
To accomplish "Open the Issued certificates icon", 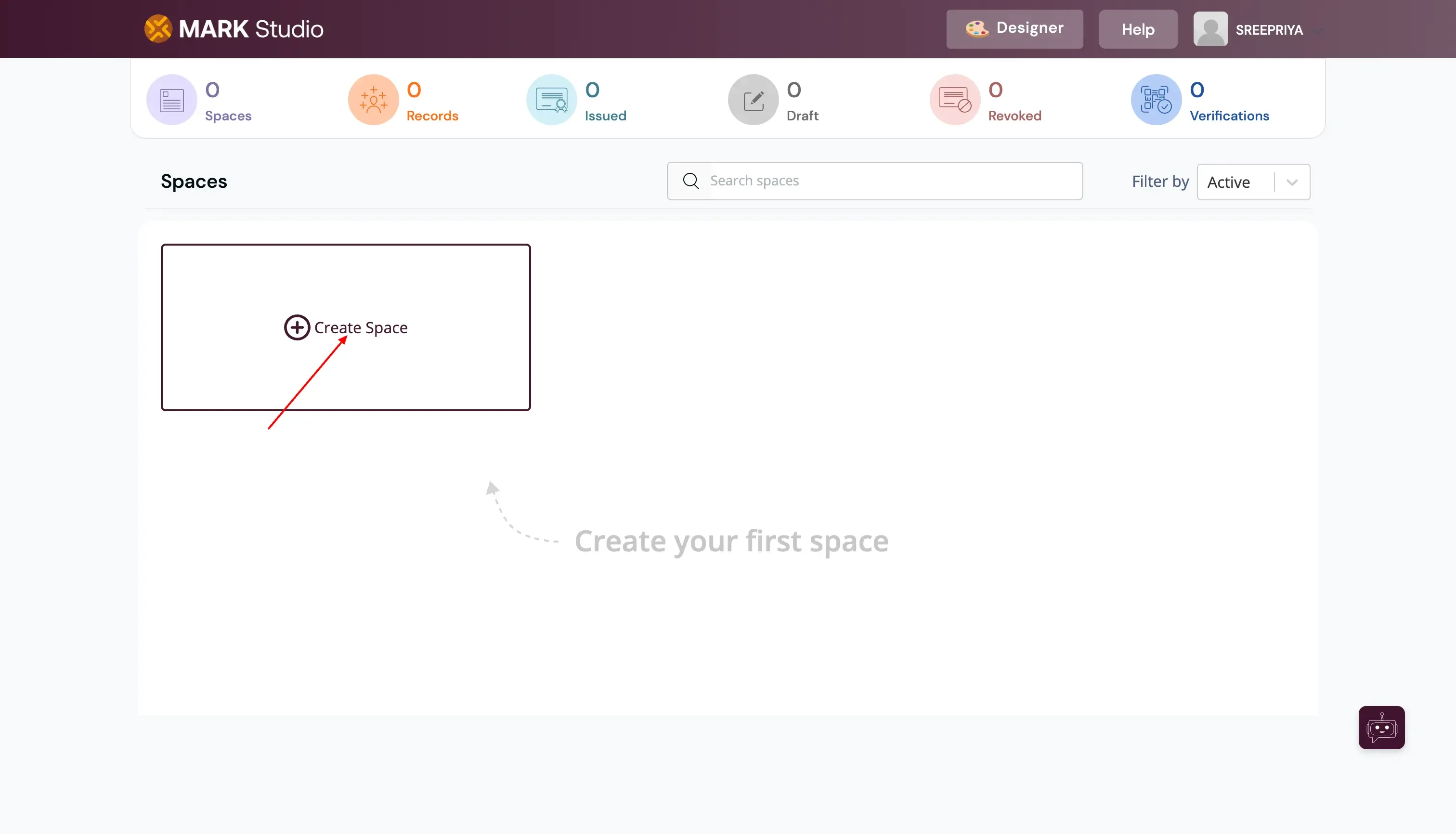I will pos(551,99).
